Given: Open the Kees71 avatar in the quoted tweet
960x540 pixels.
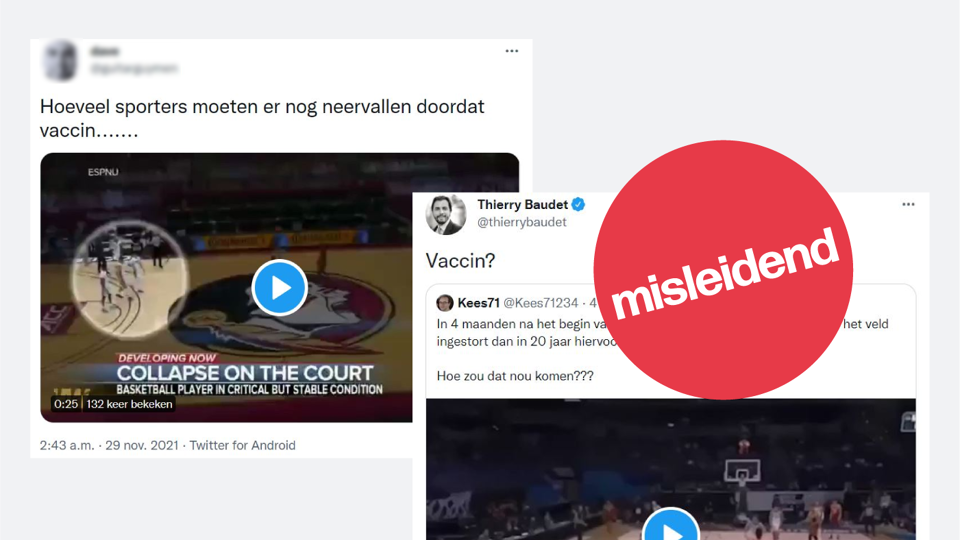Looking at the screenshot, I should click(x=445, y=302).
